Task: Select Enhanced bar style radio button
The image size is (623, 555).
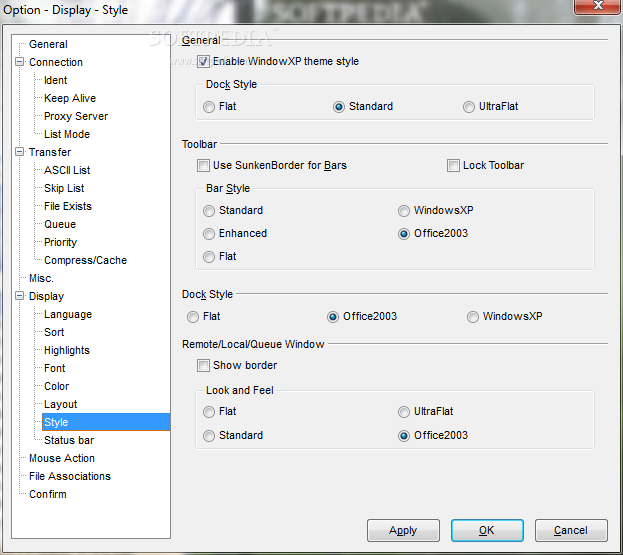Action: (x=209, y=234)
